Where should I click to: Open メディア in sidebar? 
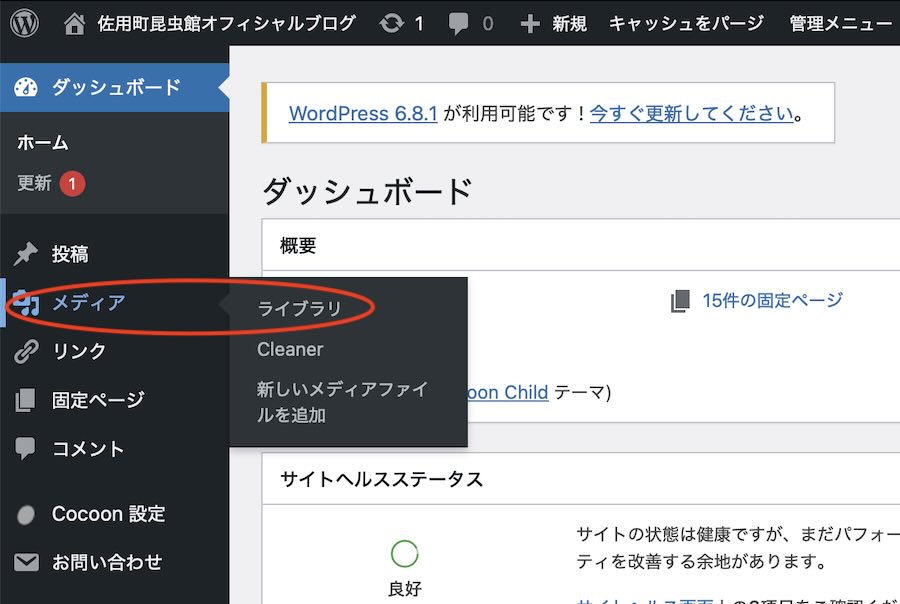(89, 303)
